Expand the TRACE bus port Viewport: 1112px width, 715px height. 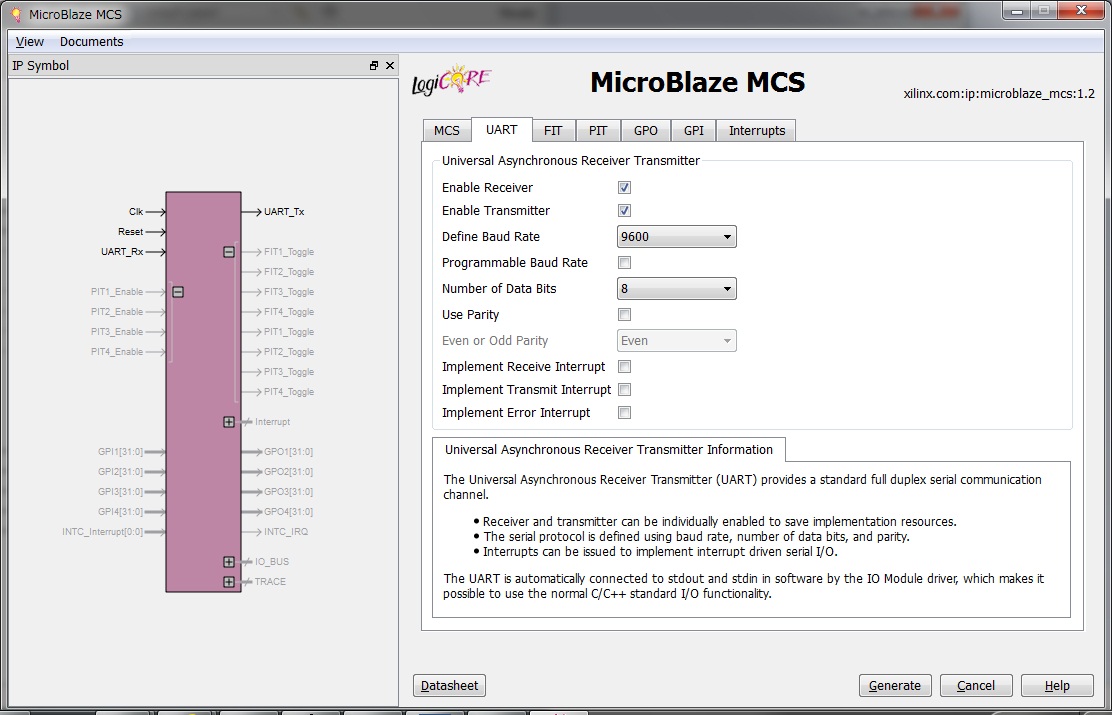tap(228, 582)
